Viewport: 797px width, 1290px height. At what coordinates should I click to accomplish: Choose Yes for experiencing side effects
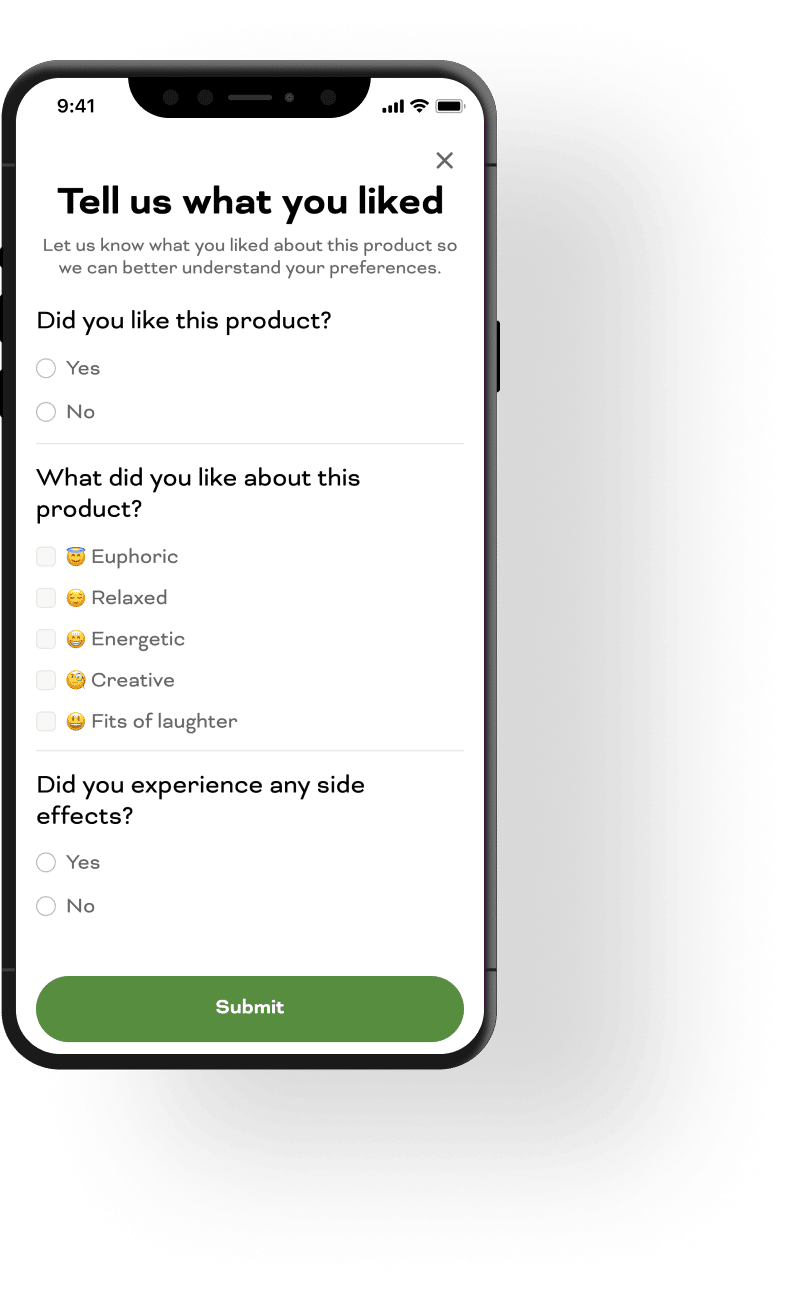pos(46,863)
